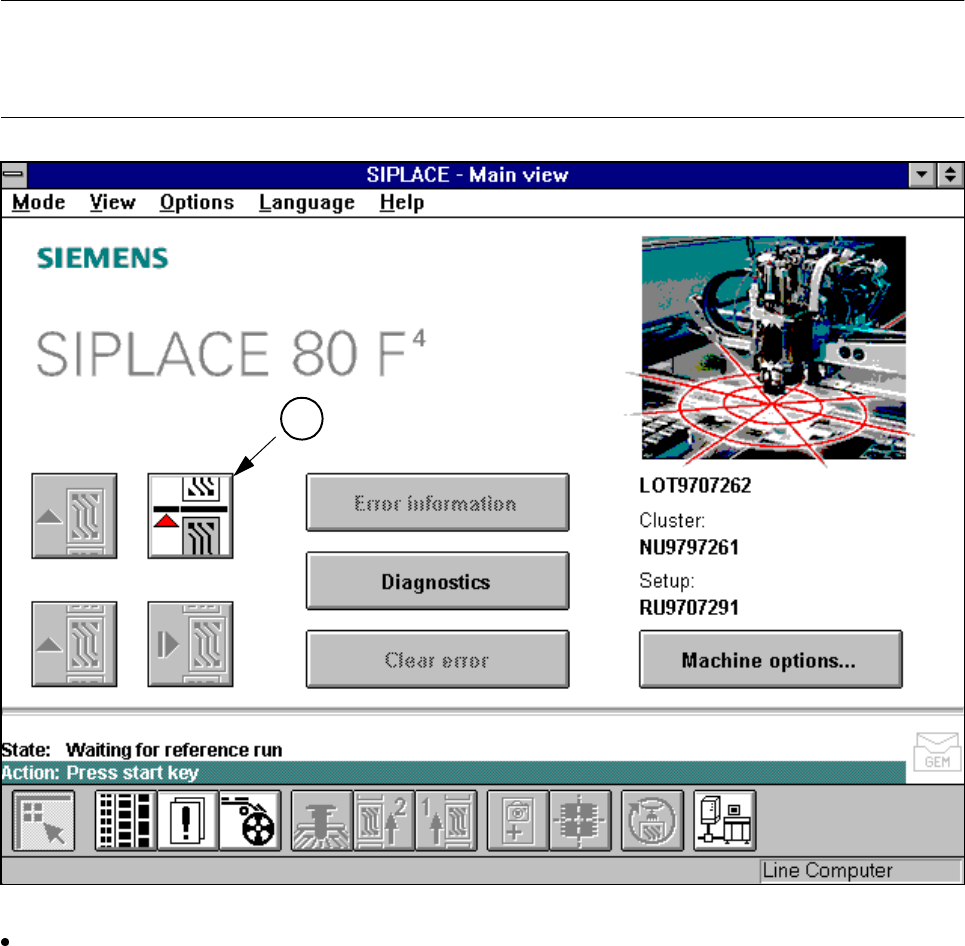The height and width of the screenshot is (946, 965).
Task: Open the View menu
Action: click(x=112, y=203)
